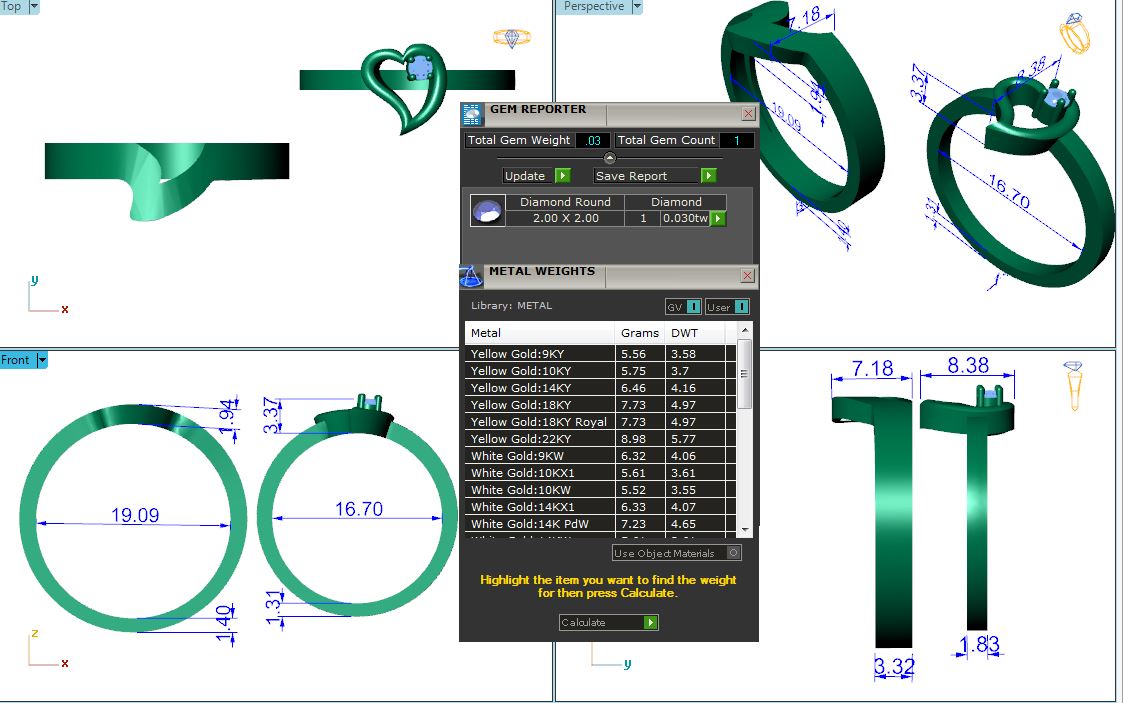The height and width of the screenshot is (703, 1123).
Task: Click the Gem Reporter panel icon
Action: (472, 114)
